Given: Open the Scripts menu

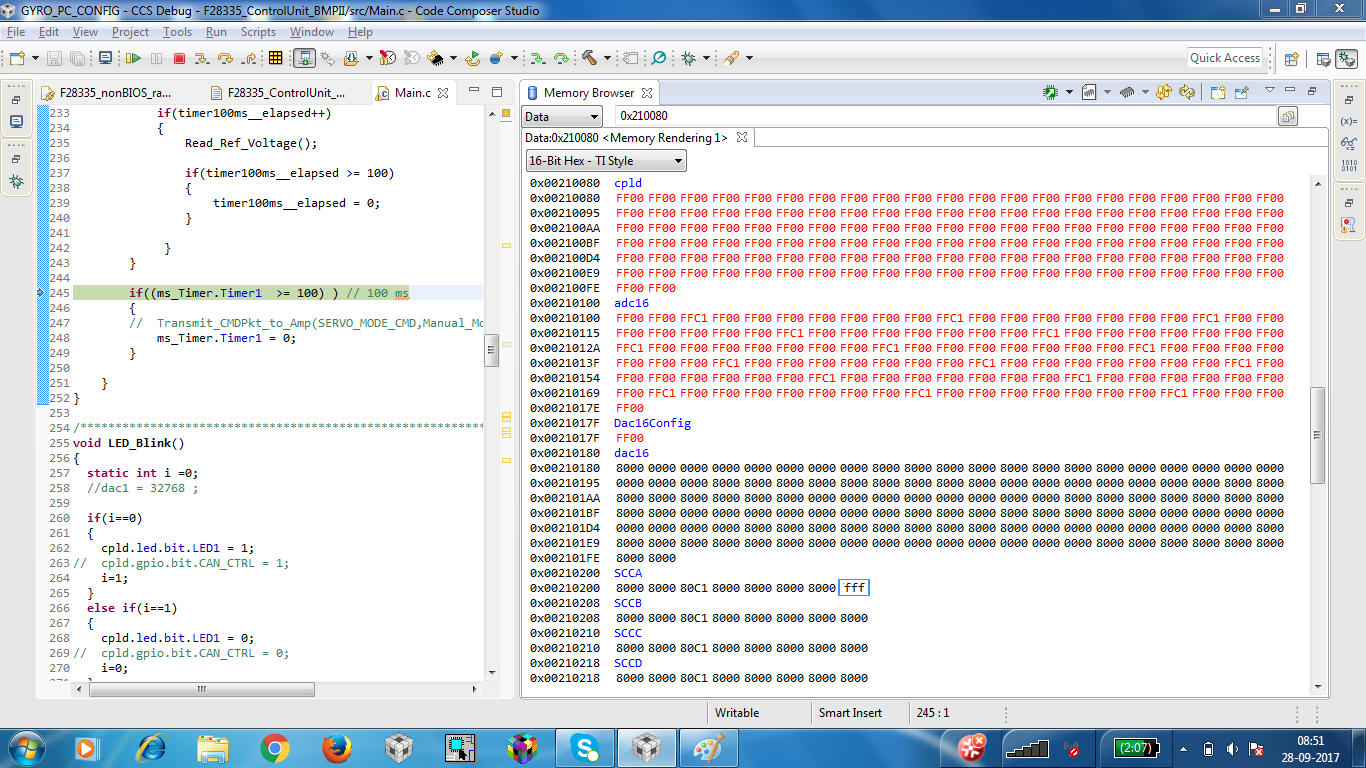Looking at the screenshot, I should coord(258,32).
